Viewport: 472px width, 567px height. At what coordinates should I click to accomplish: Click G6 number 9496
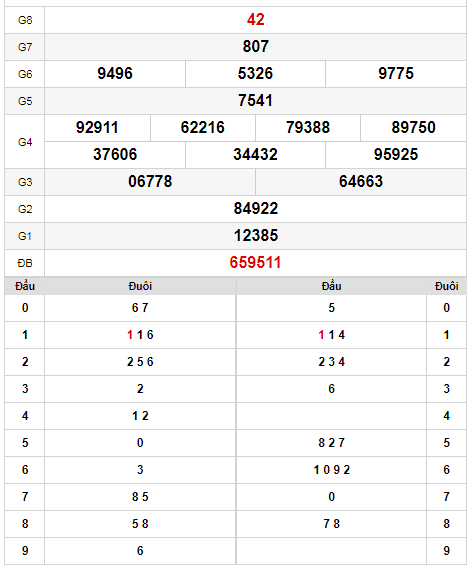[115, 73]
